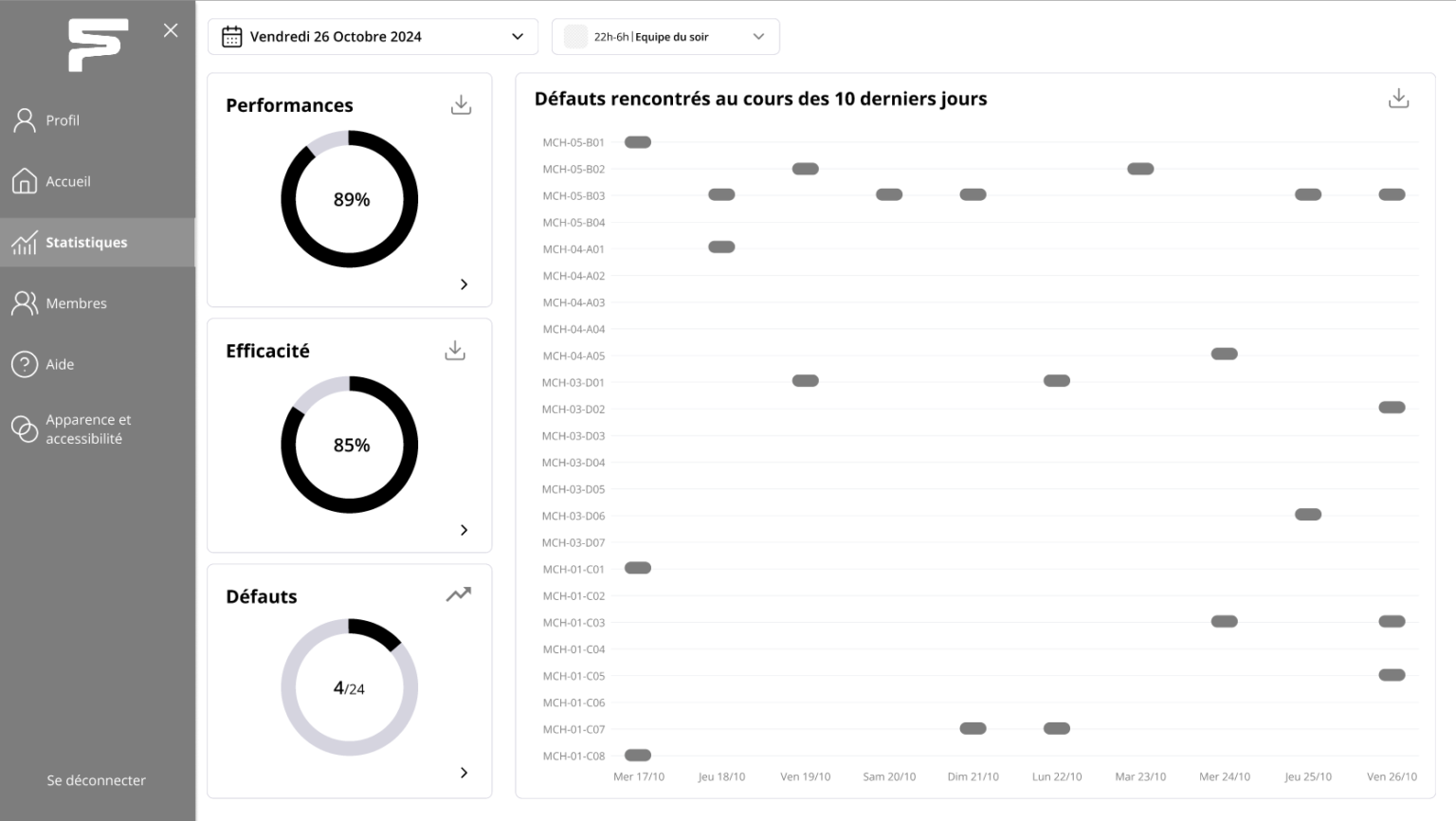1456x821 pixels.
Task: Click the calendar icon in date selector
Action: (x=232, y=37)
